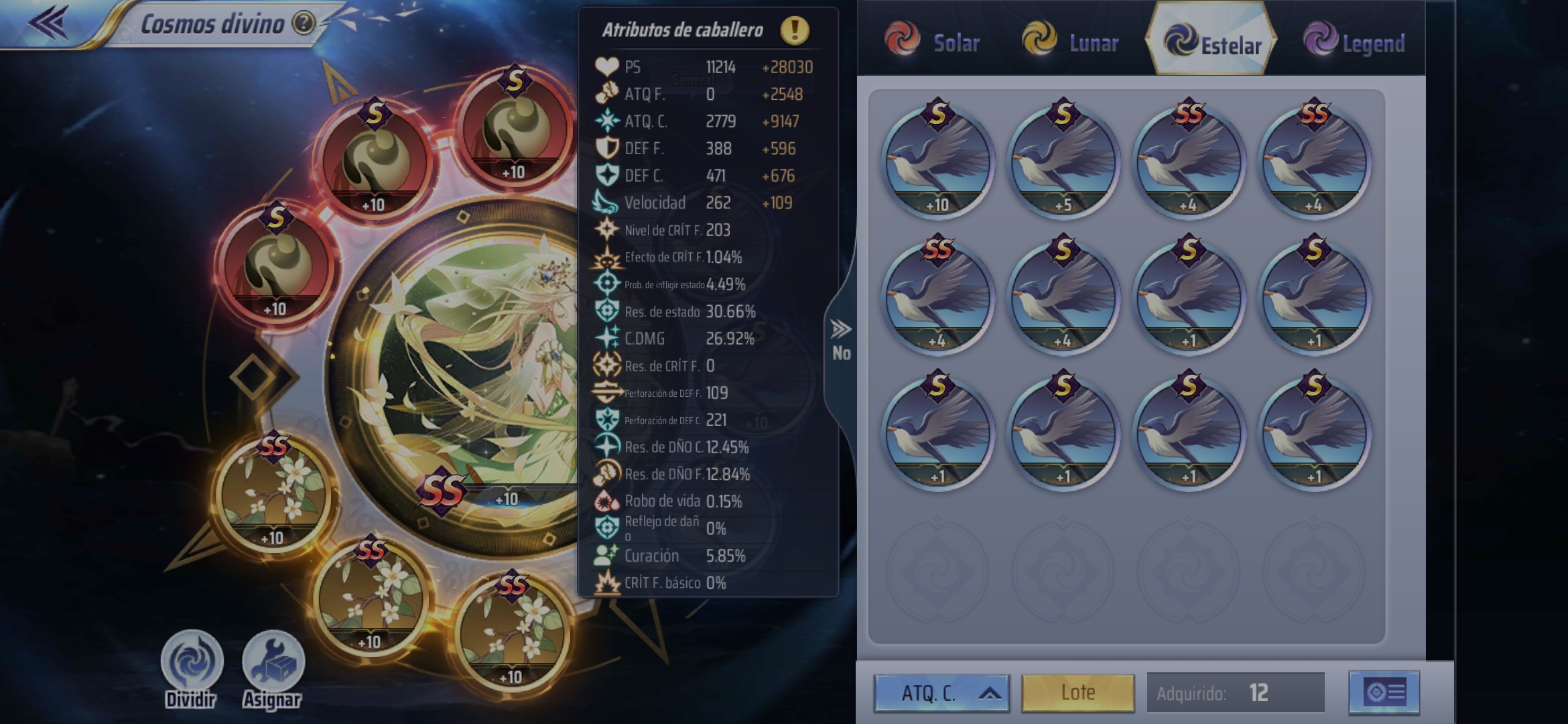
Task: Toggle the list view filter icon button
Action: tap(1384, 692)
